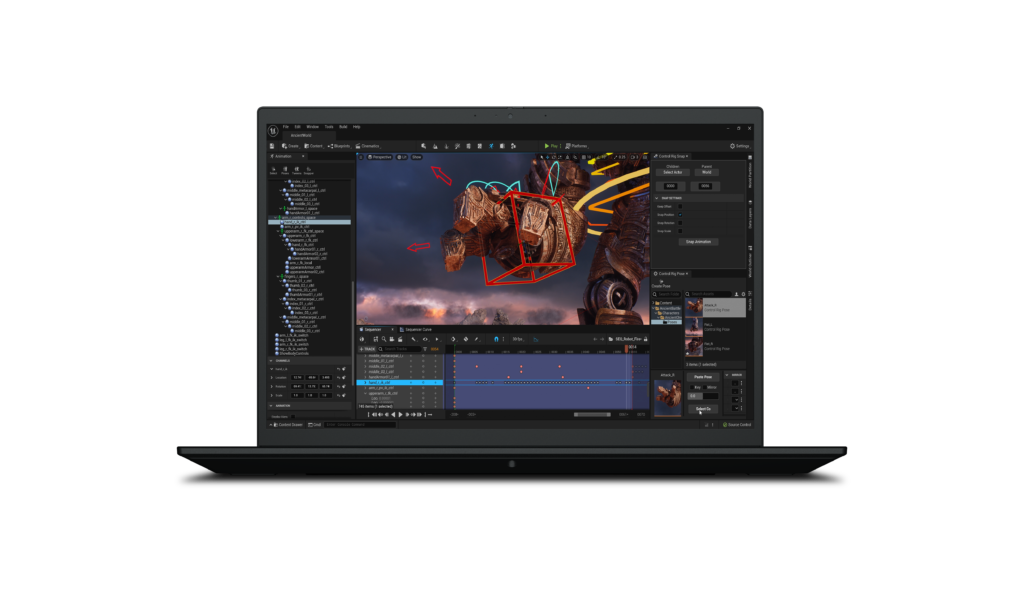This screenshot has height=614, width=1024.
Task: Open the Perspective viewport dropdown
Action: pyautogui.click(x=380, y=157)
